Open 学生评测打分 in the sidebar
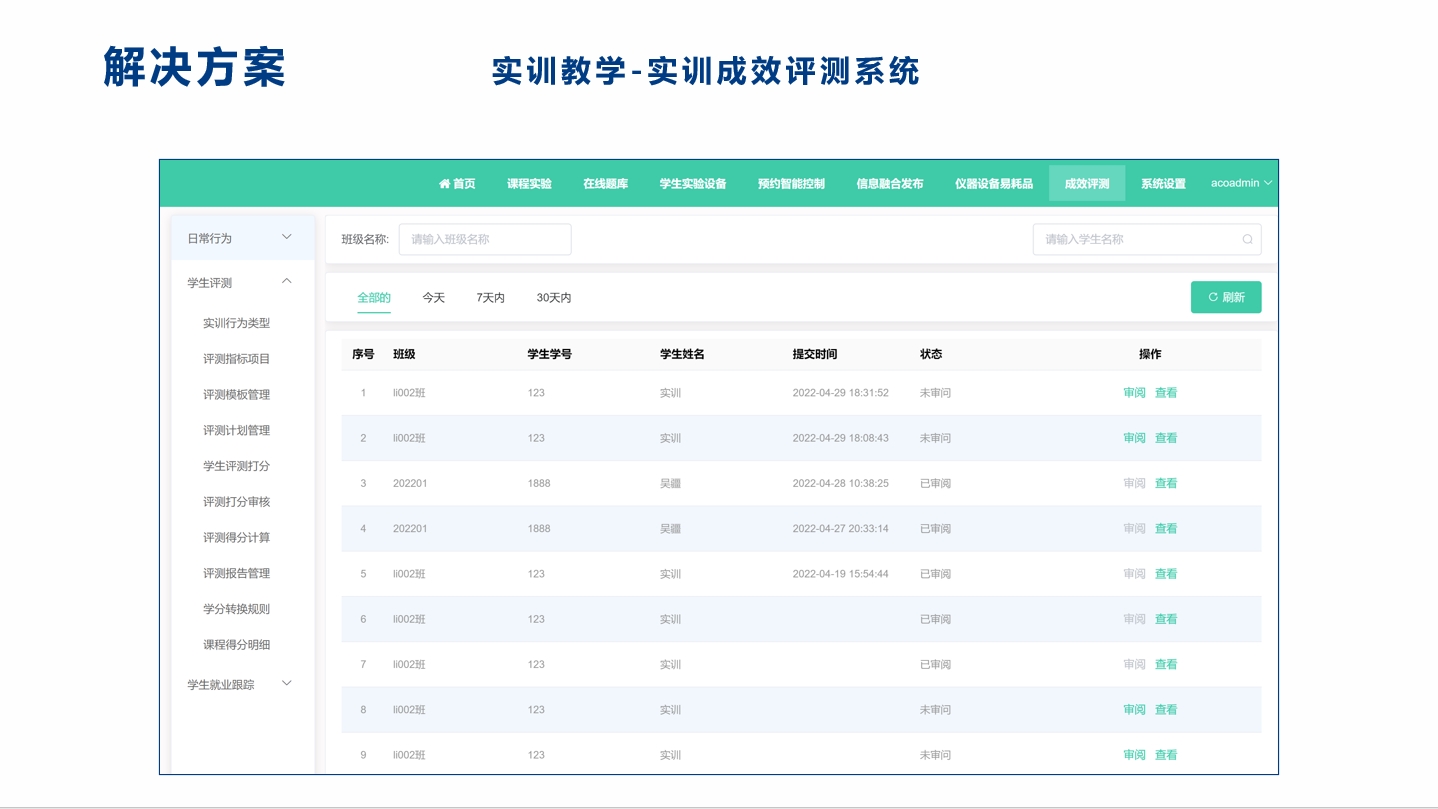The width and height of the screenshot is (1438, 809). (x=237, y=466)
